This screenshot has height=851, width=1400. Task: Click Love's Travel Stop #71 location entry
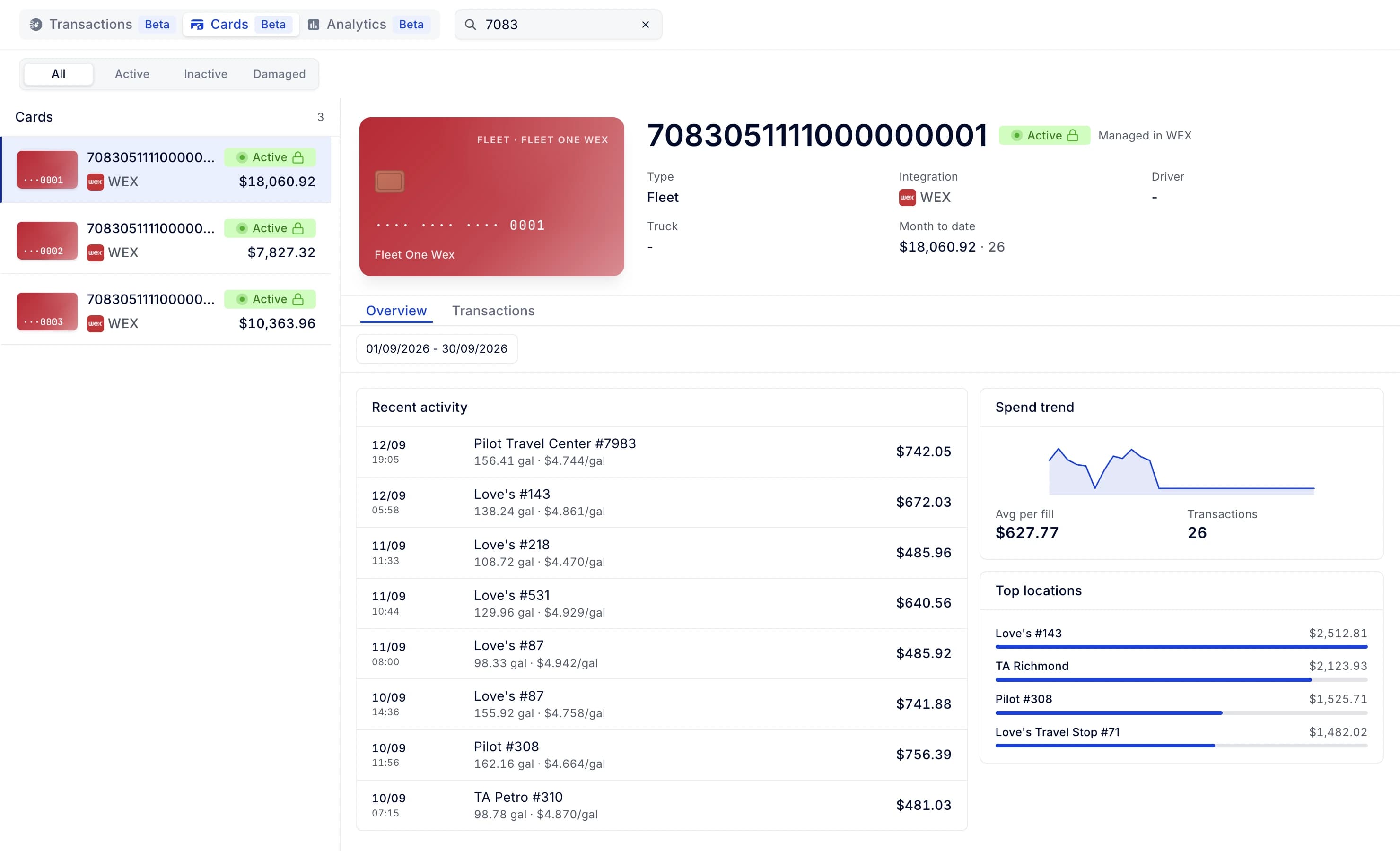(1181, 738)
